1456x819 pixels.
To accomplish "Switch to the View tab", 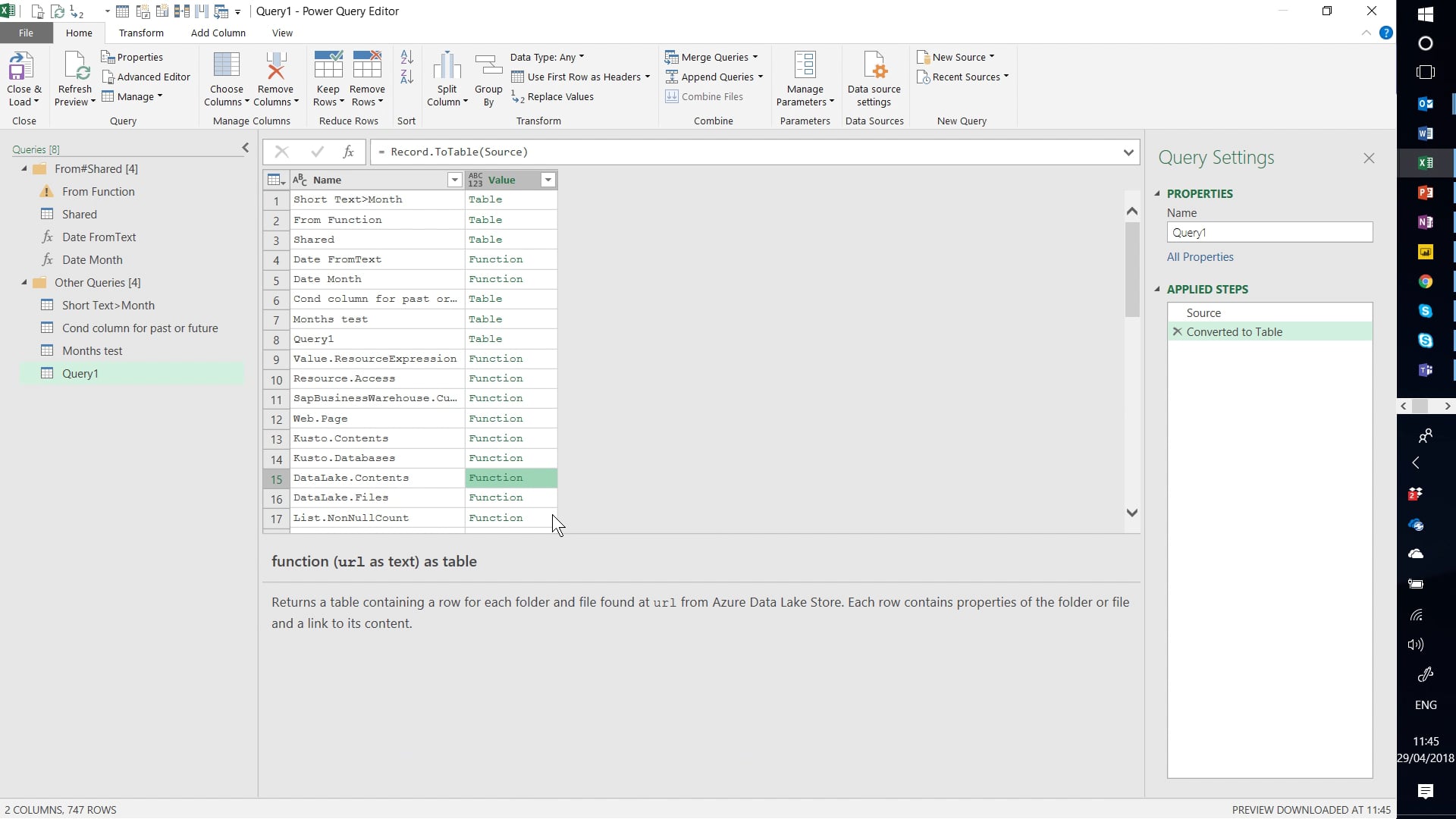I will coord(282,33).
